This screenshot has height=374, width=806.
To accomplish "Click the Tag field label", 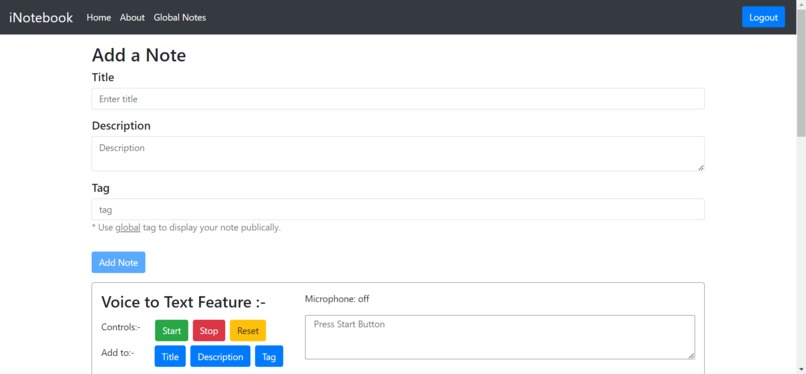I will pyautogui.click(x=101, y=188).
